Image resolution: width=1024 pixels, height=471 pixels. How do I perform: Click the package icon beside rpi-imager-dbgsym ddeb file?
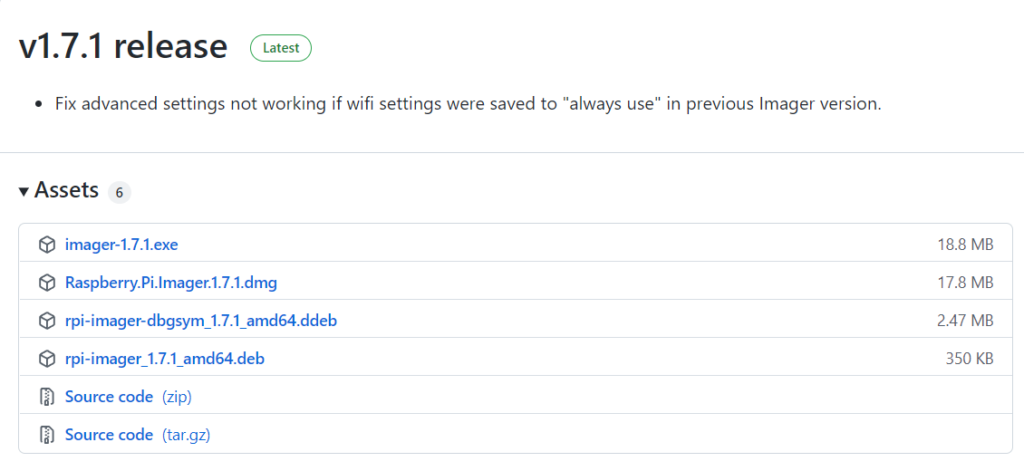pyautogui.click(x=46, y=321)
